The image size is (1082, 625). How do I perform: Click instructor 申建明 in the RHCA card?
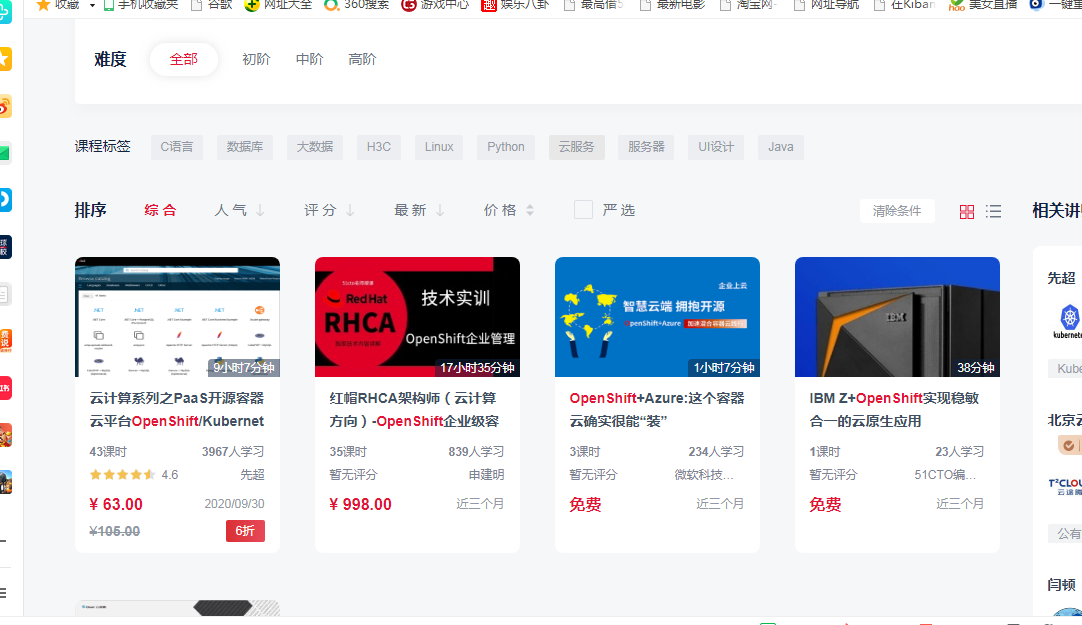[486, 475]
